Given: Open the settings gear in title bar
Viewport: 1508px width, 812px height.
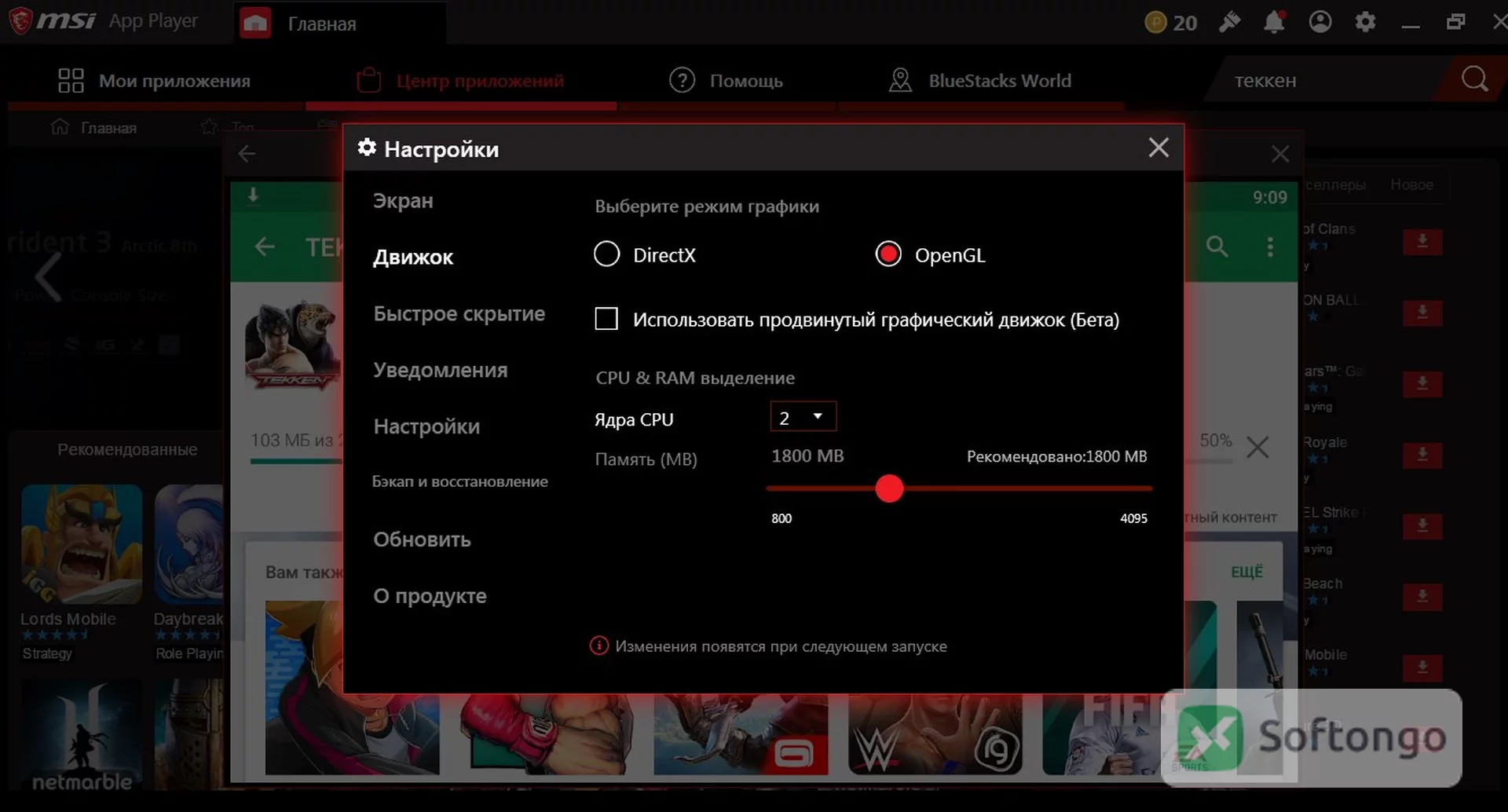Looking at the screenshot, I should tap(1366, 22).
